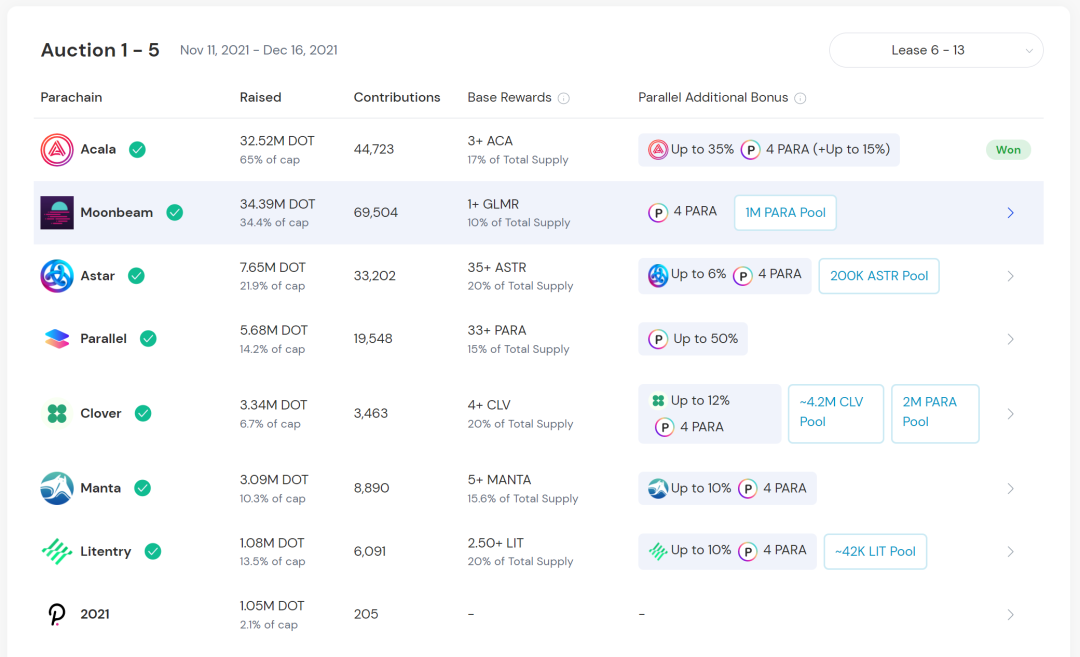Click the Base Rewards info icon

point(563,98)
